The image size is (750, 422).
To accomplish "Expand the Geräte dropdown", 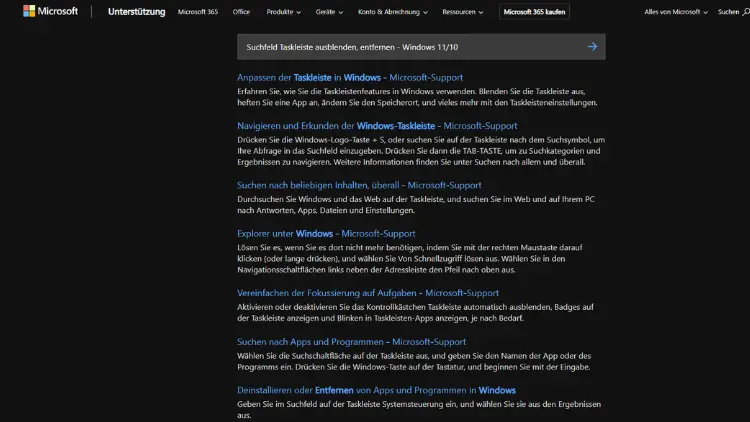I will [x=329, y=12].
